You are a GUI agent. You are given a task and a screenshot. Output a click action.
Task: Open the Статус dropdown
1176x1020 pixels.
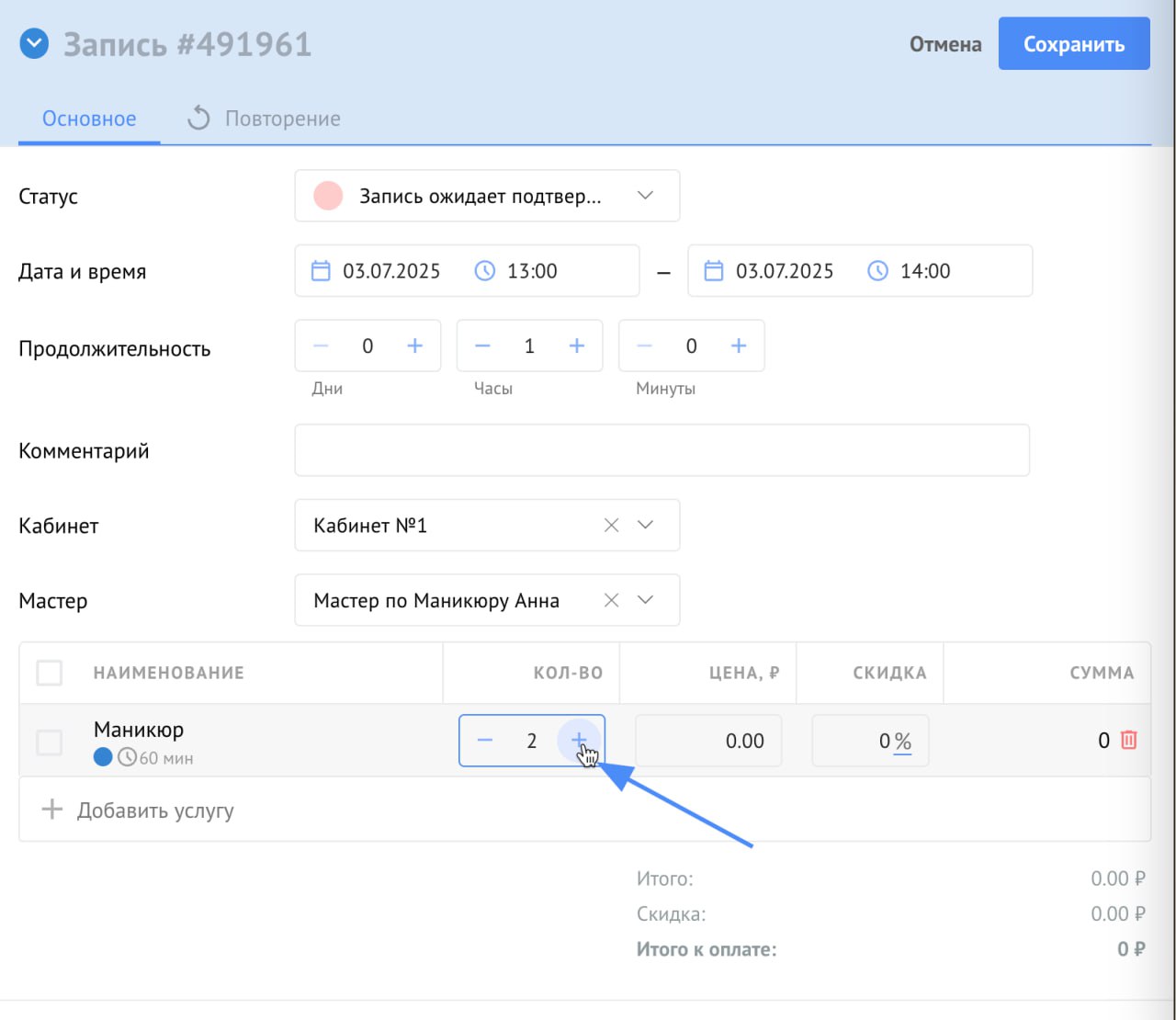pyautogui.click(x=645, y=196)
